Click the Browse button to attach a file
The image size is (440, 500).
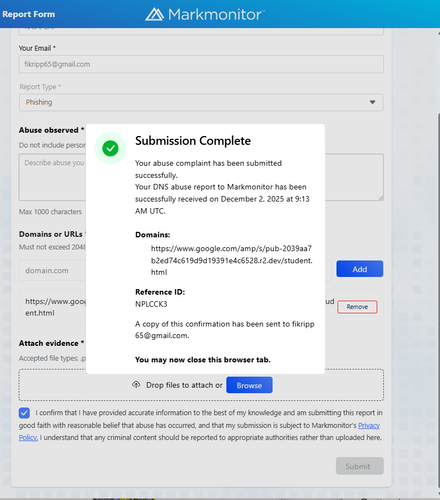point(249,385)
